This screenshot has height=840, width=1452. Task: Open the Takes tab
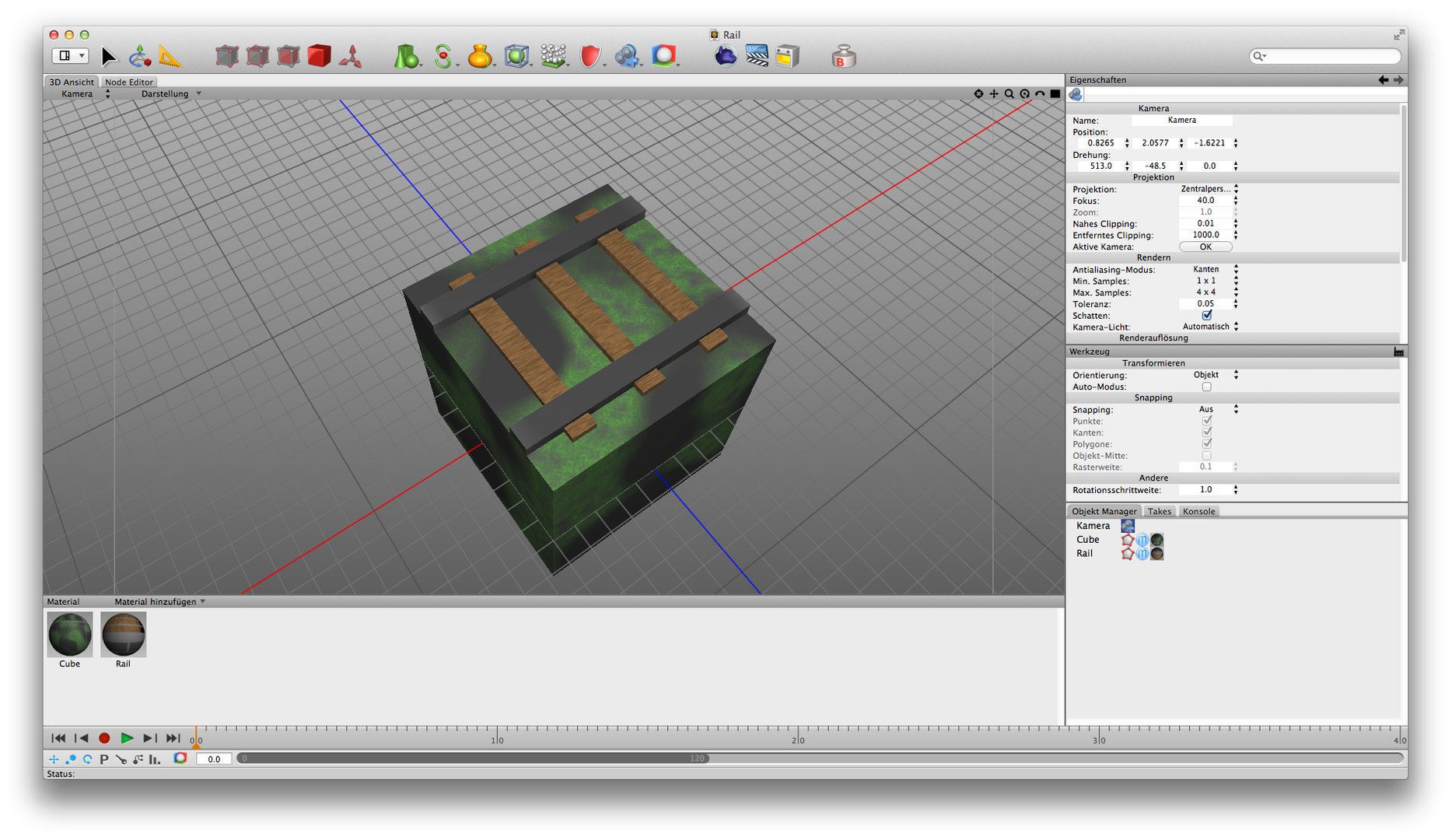[1159, 512]
